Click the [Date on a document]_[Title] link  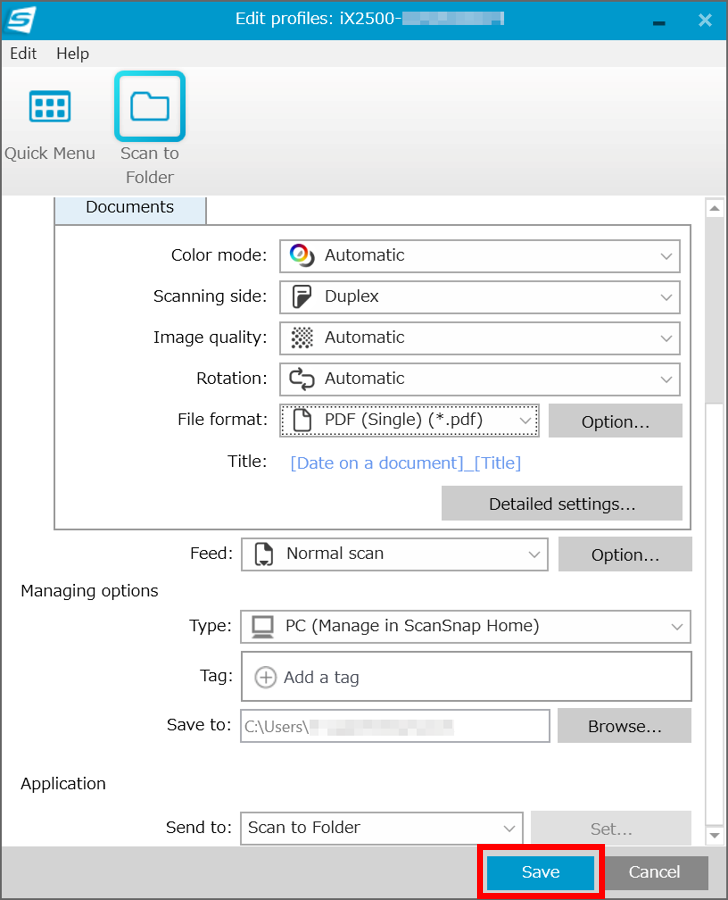coord(405,463)
